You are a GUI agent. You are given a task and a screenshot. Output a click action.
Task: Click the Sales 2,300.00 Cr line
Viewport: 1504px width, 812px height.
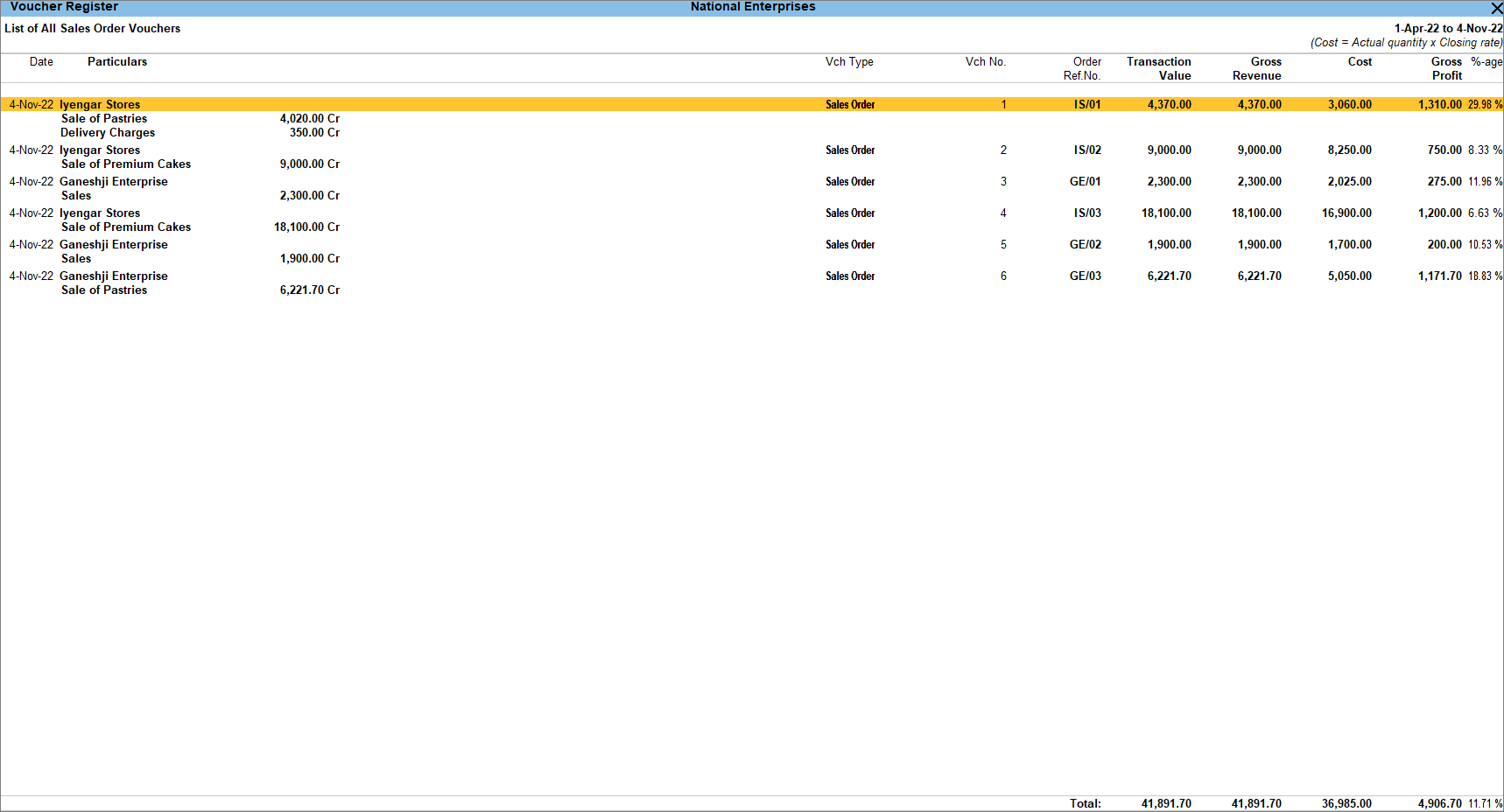(x=200, y=196)
